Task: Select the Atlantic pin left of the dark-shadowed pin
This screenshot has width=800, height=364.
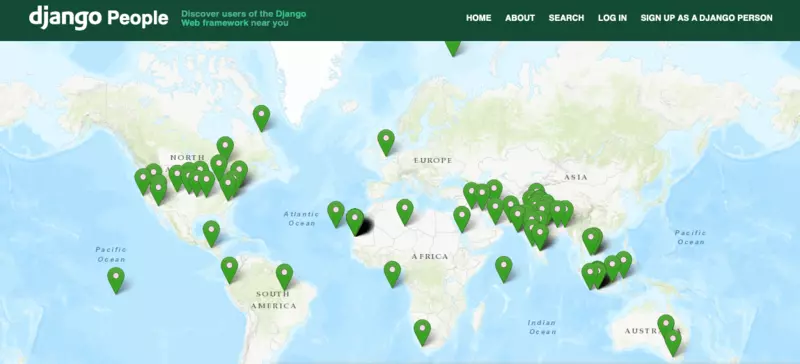Action: tap(336, 213)
